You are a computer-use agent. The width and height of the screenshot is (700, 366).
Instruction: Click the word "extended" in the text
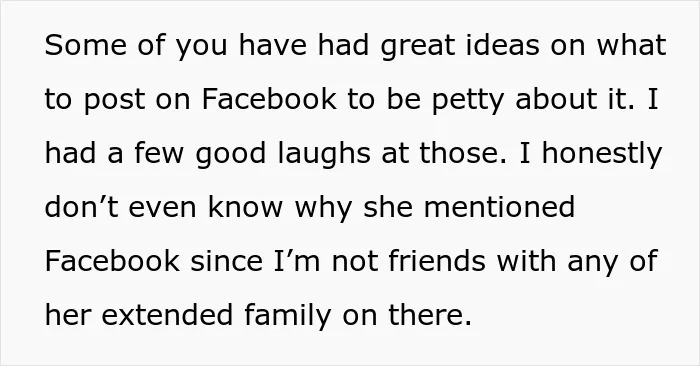(167, 314)
